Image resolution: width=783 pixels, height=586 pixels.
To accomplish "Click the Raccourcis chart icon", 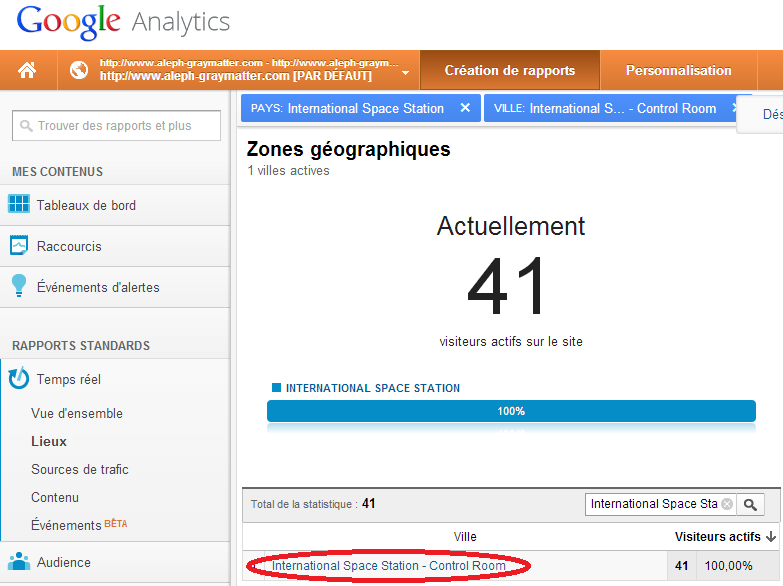I will pyautogui.click(x=19, y=245).
